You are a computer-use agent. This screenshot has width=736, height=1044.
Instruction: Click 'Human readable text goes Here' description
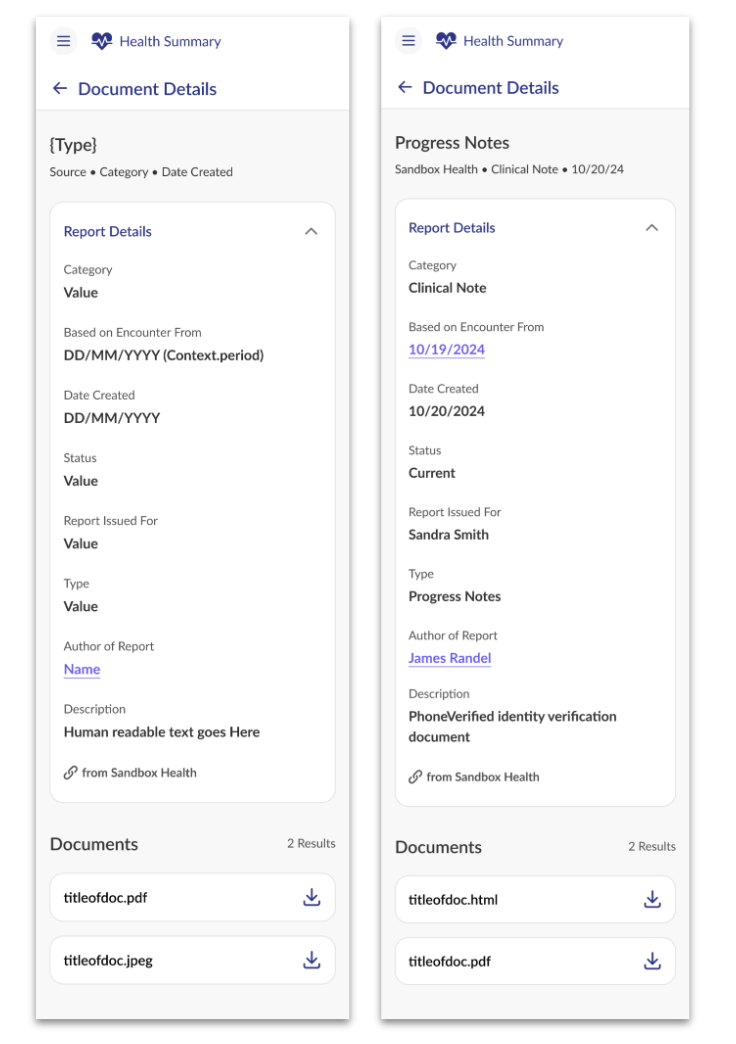[161, 732]
